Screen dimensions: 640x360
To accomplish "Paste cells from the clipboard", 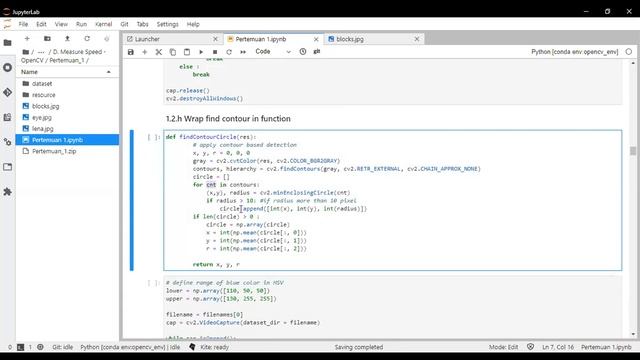I will click(x=187, y=52).
